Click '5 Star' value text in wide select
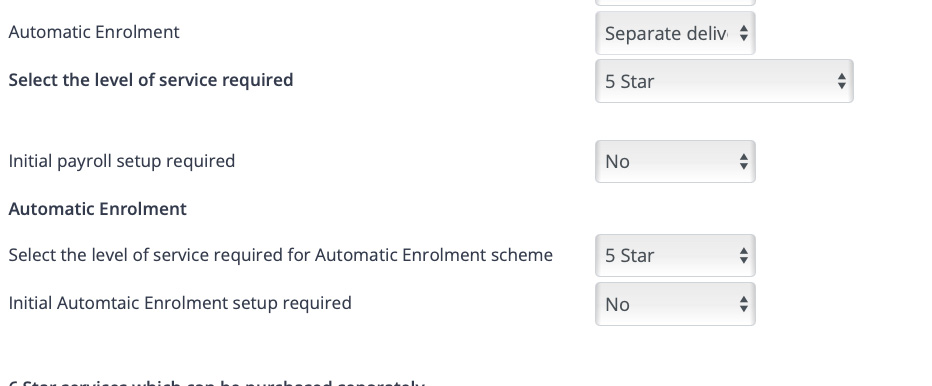The image size is (932, 386). 629,81
